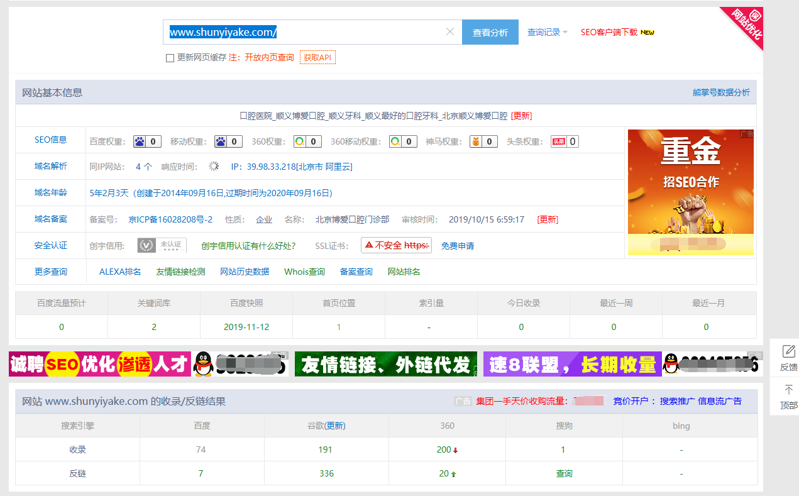The image size is (799, 496).
Task: Click the 重金招SEO合作 ad banner
Action: pos(690,192)
